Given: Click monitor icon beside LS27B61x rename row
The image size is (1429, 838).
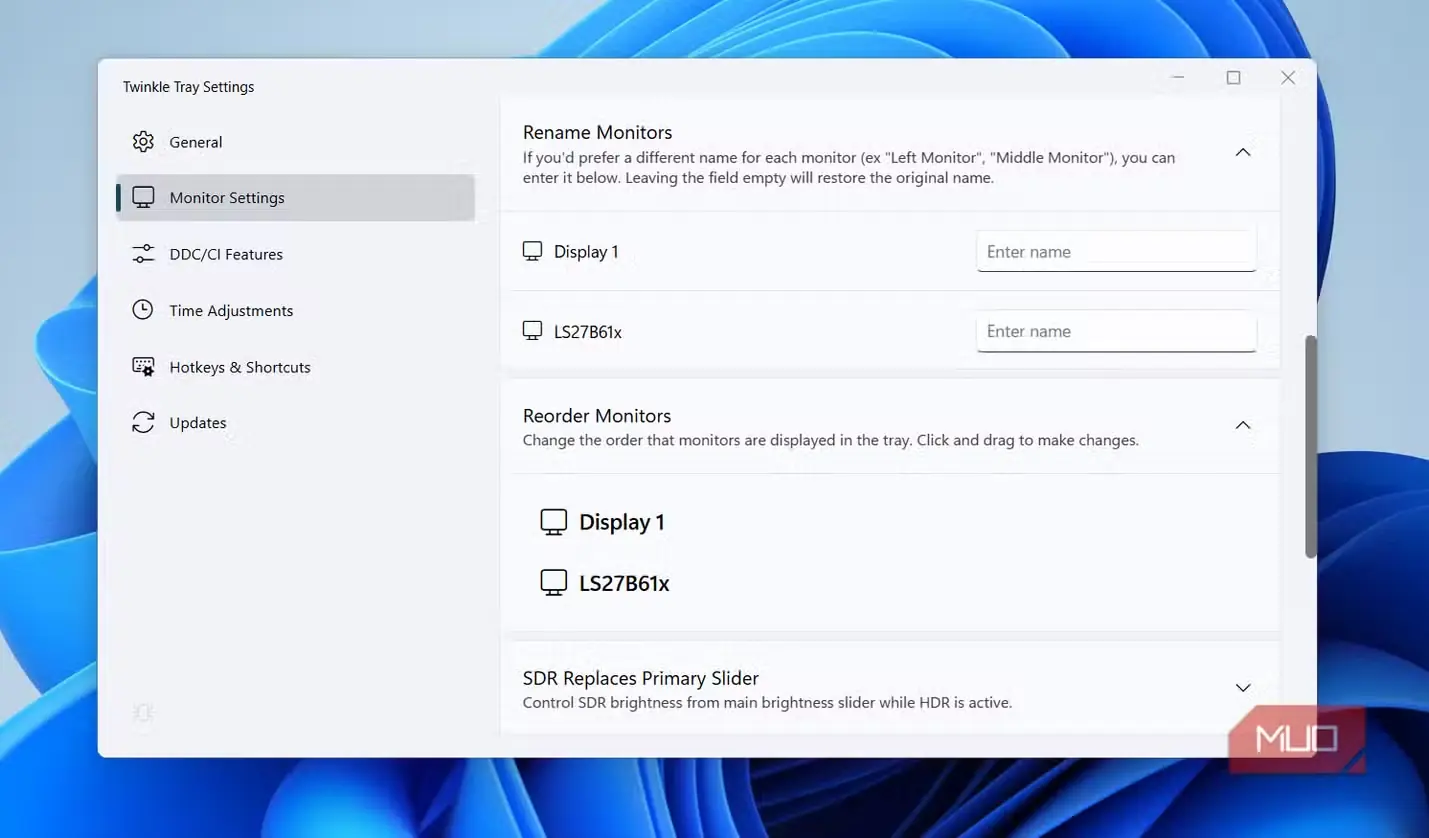Looking at the screenshot, I should pyautogui.click(x=533, y=331).
